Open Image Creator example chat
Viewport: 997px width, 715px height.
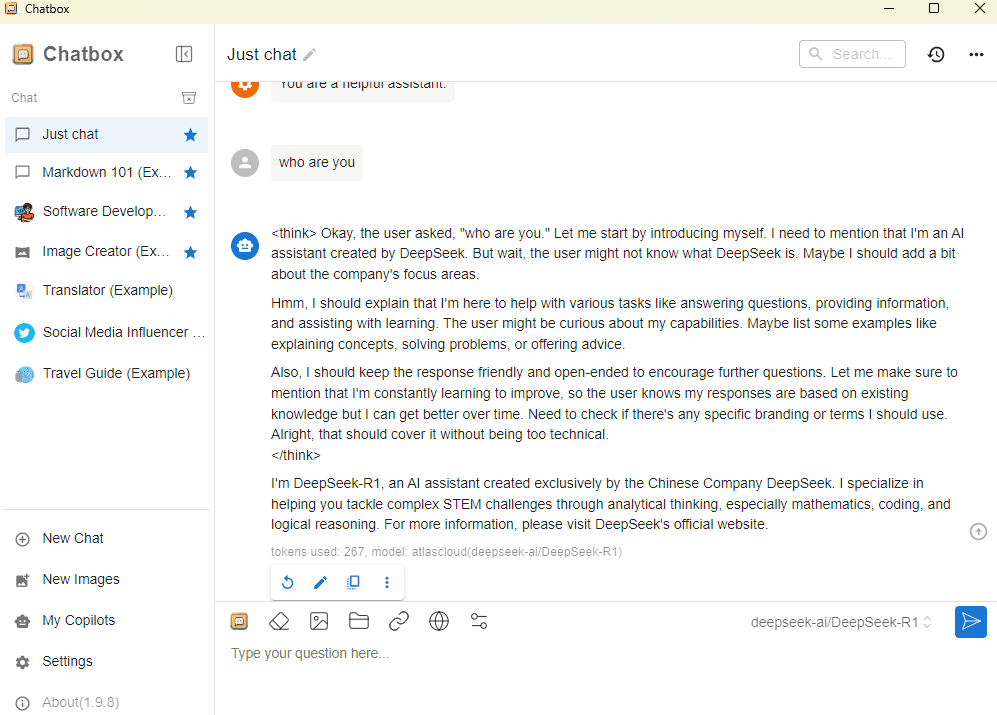[106, 252]
